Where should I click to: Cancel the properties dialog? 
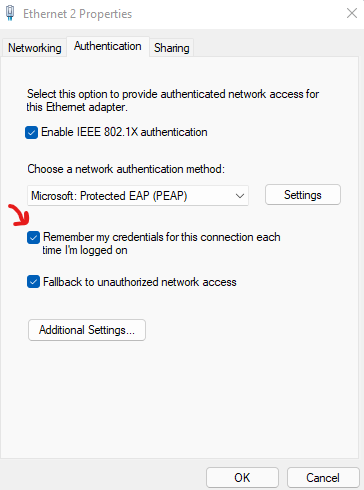323,478
